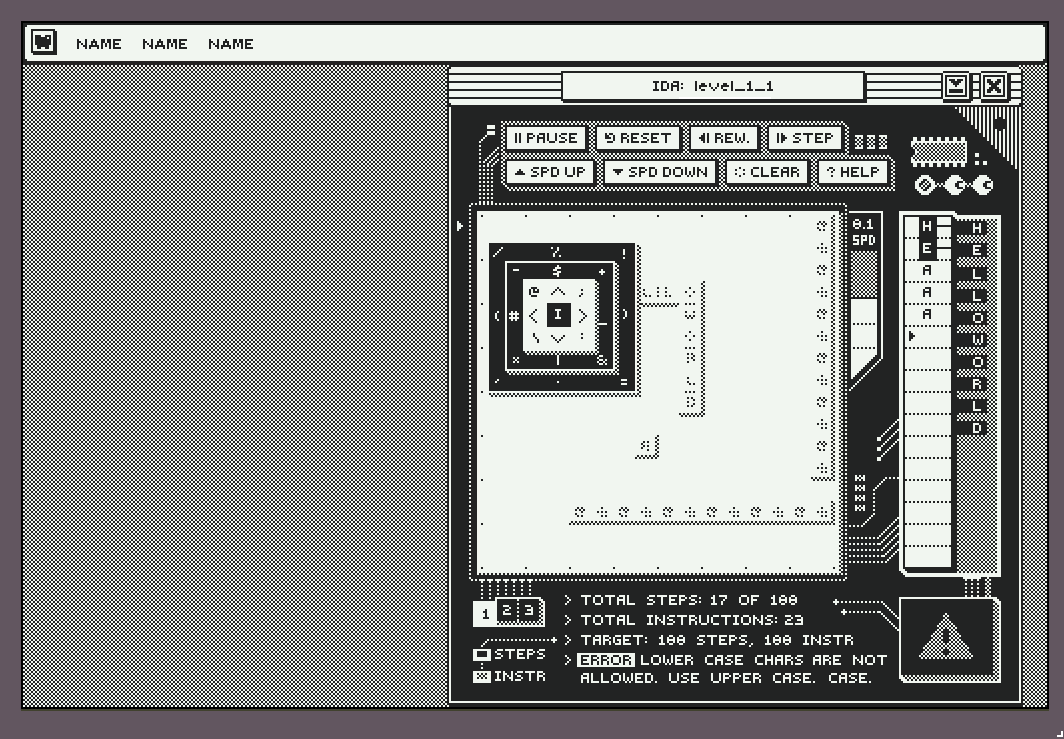Click the 0.1 SPD speed gauge
The height and width of the screenshot is (739, 1064).
pyautogui.click(x=863, y=232)
